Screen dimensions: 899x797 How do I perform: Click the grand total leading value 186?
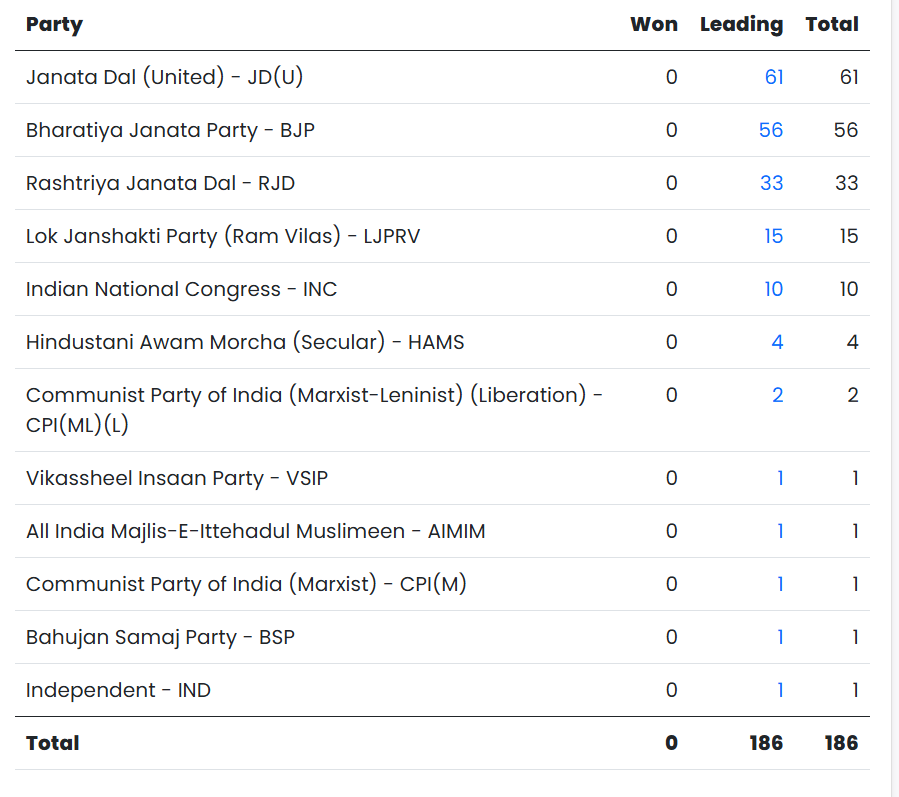pyautogui.click(x=764, y=743)
